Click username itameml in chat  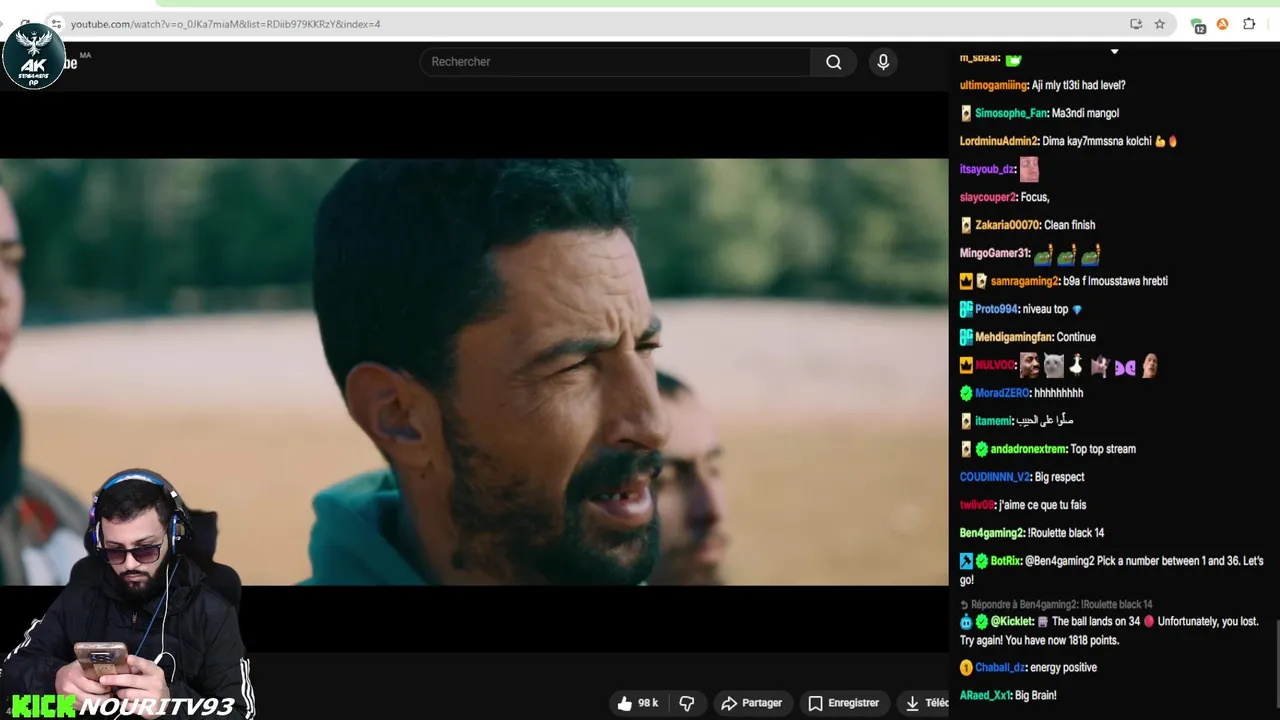click(993, 421)
